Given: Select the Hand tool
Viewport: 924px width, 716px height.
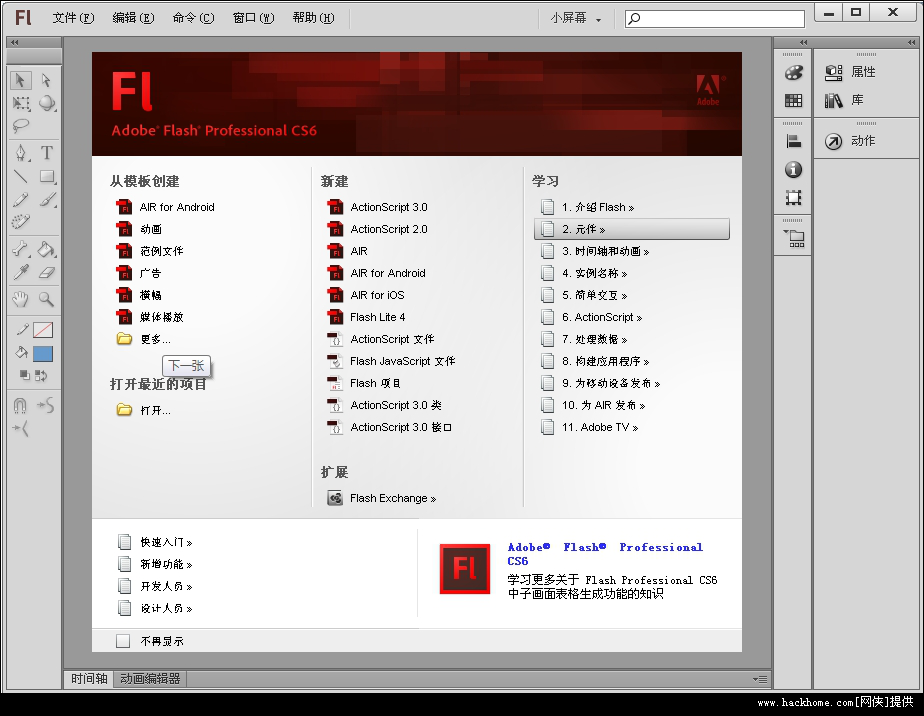Looking at the screenshot, I should click(21, 299).
